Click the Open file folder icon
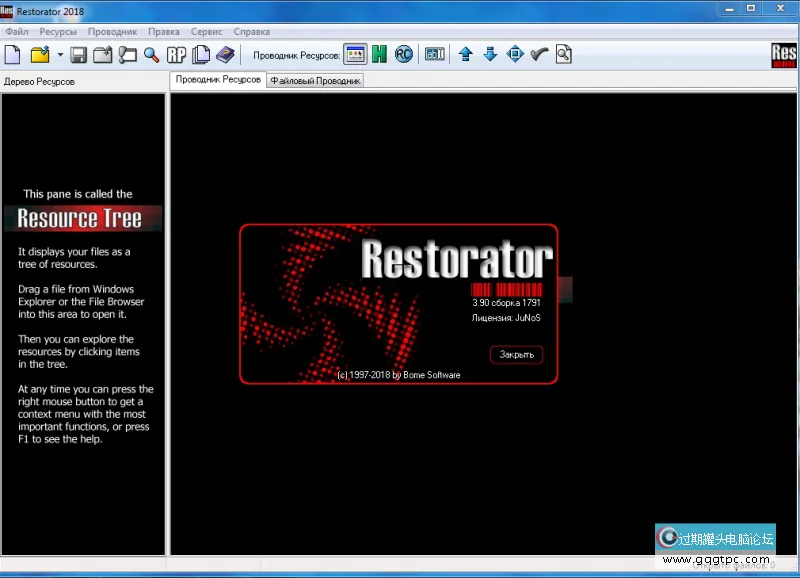 (x=40, y=54)
